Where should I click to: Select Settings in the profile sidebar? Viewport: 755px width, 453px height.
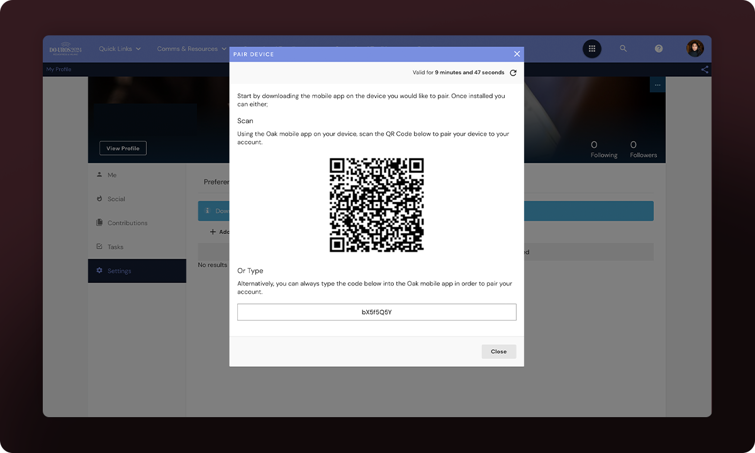click(x=119, y=271)
